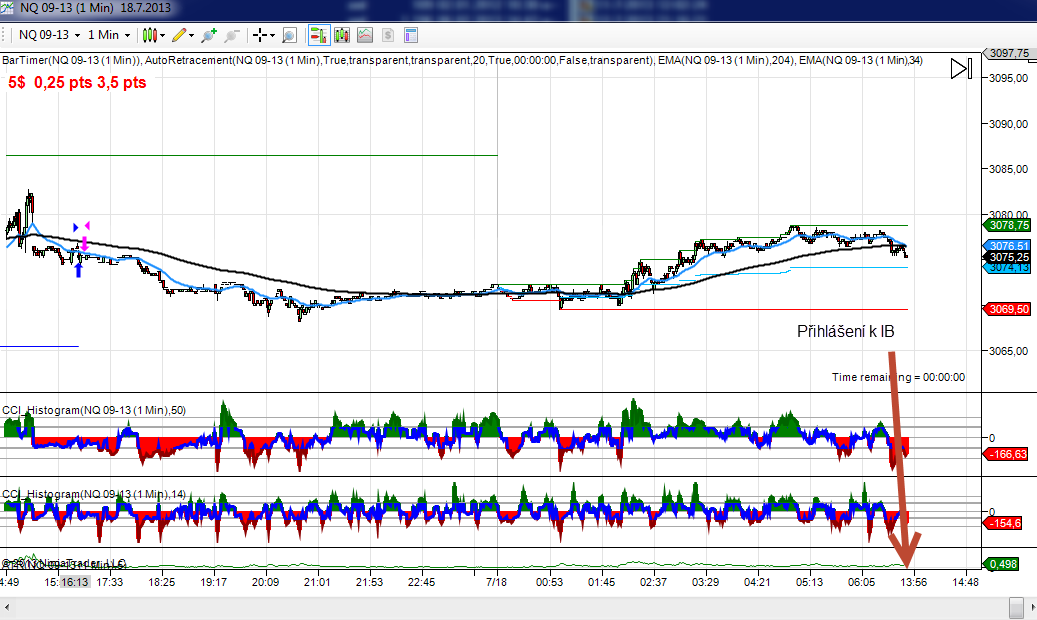
Task: Click the 3078,75 green price marker
Action: click(1008, 225)
